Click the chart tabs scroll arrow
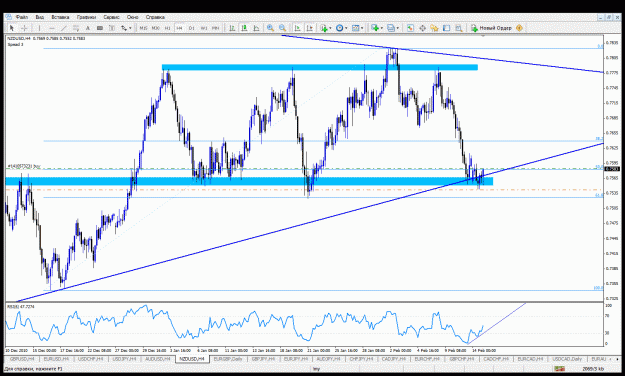The image size is (625, 376). 617,359
